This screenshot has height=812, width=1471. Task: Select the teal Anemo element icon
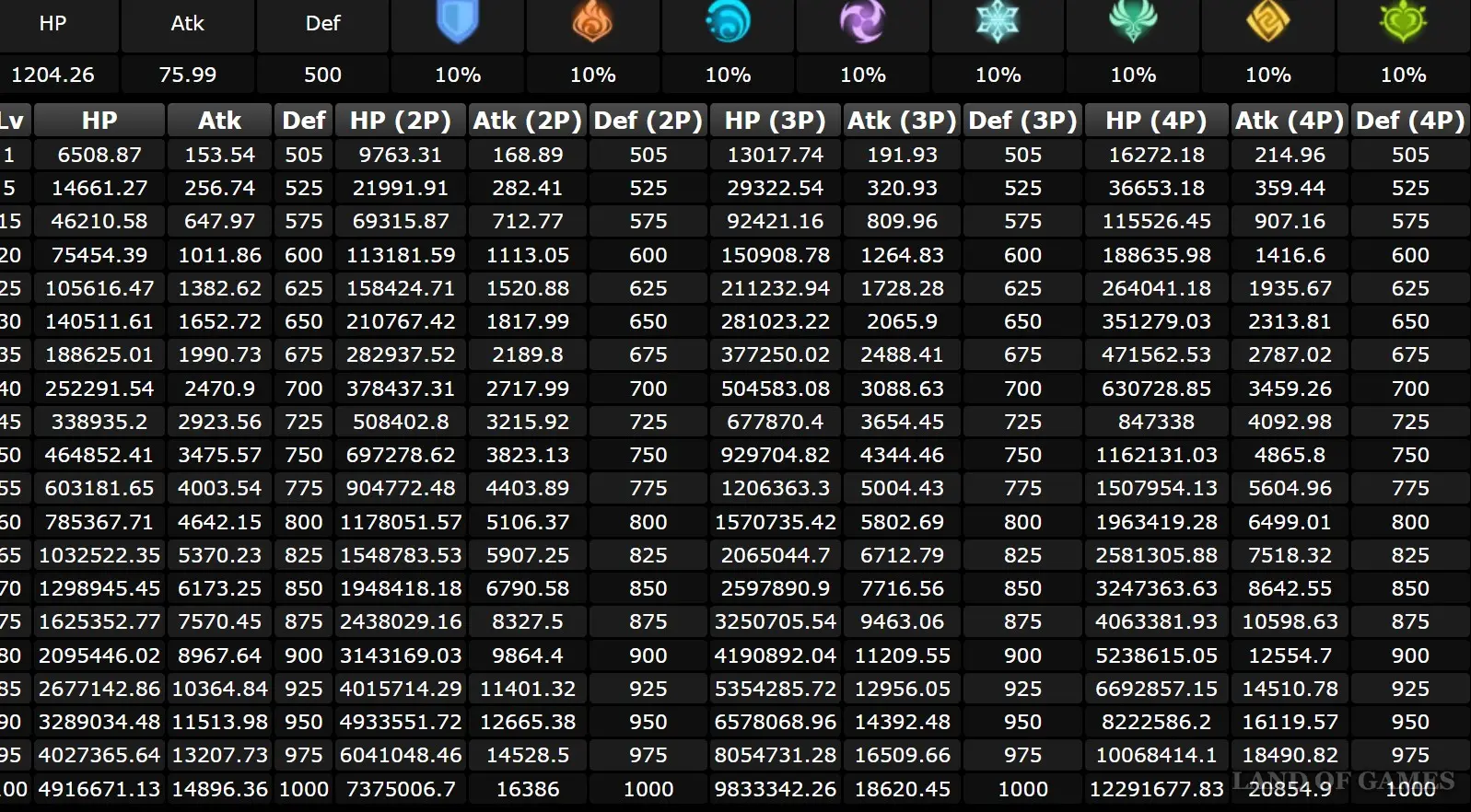pyautogui.click(x=1133, y=22)
